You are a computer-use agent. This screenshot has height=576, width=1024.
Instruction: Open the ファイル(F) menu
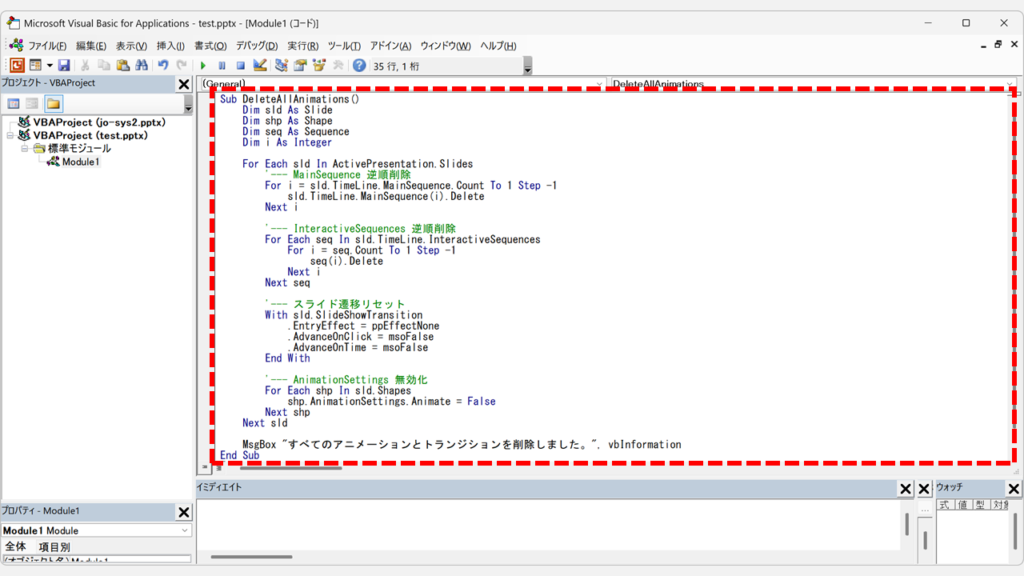pyautogui.click(x=47, y=46)
